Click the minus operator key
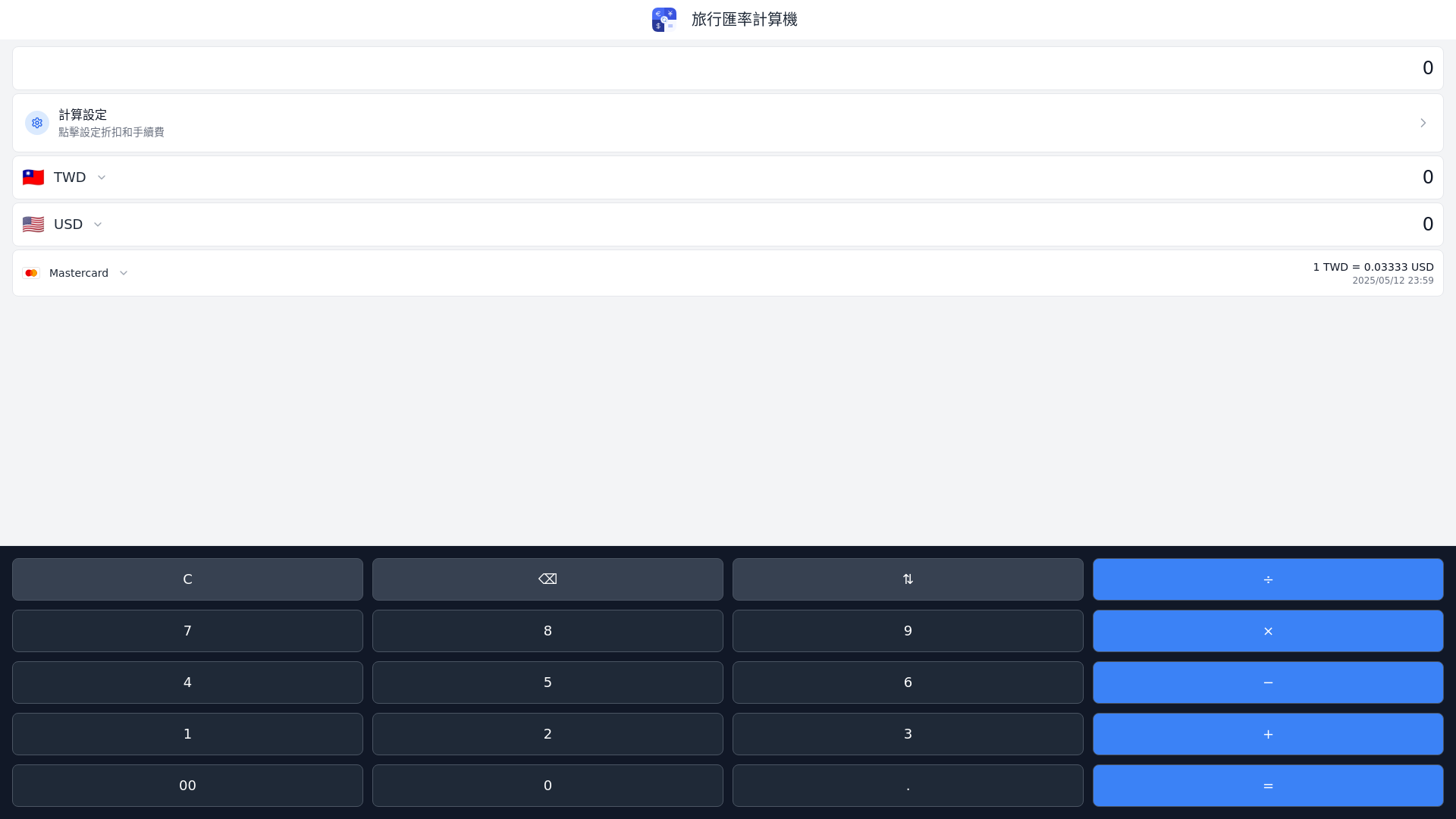Screen dimensions: 1456x819 (1268, 682)
